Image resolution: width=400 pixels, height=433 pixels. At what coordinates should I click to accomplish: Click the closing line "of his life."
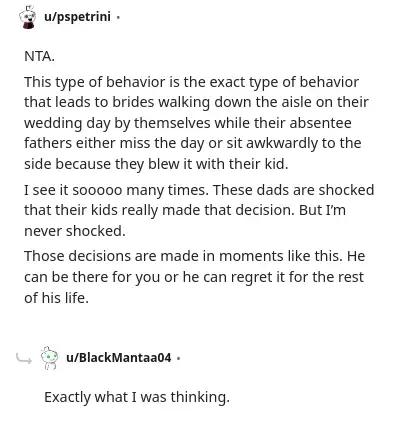point(56,298)
